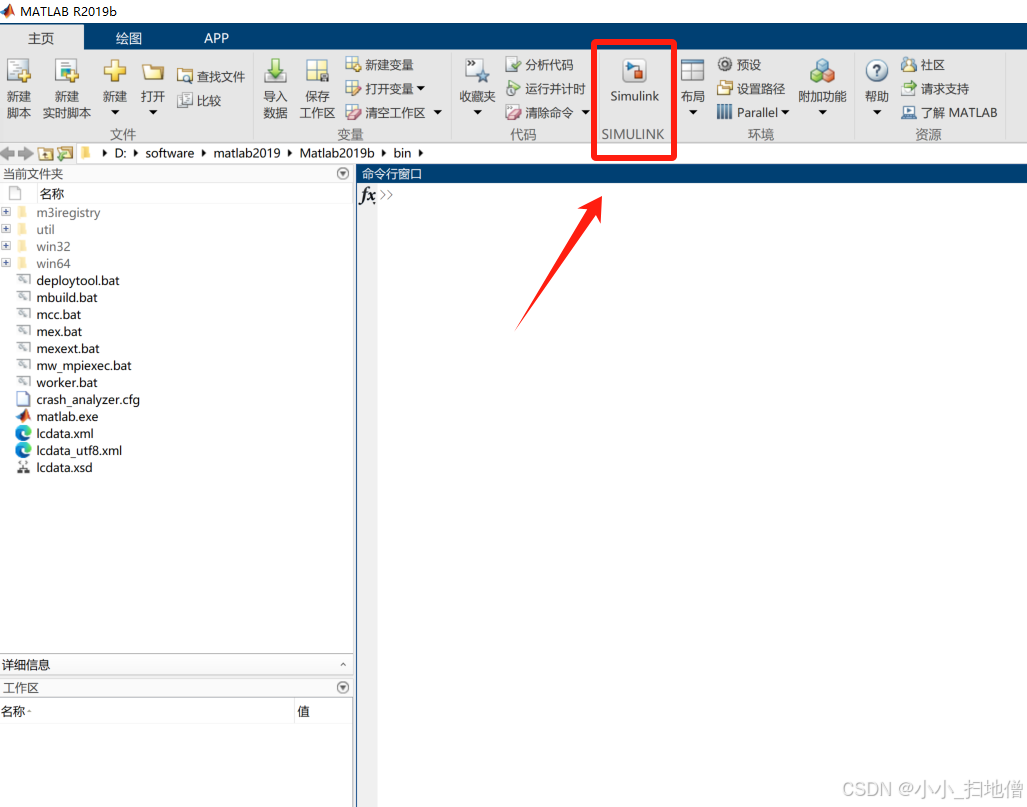1027x807 pixels.
Task: Click the New Live Script (新建实时脚本) icon
Action: [x=66, y=70]
